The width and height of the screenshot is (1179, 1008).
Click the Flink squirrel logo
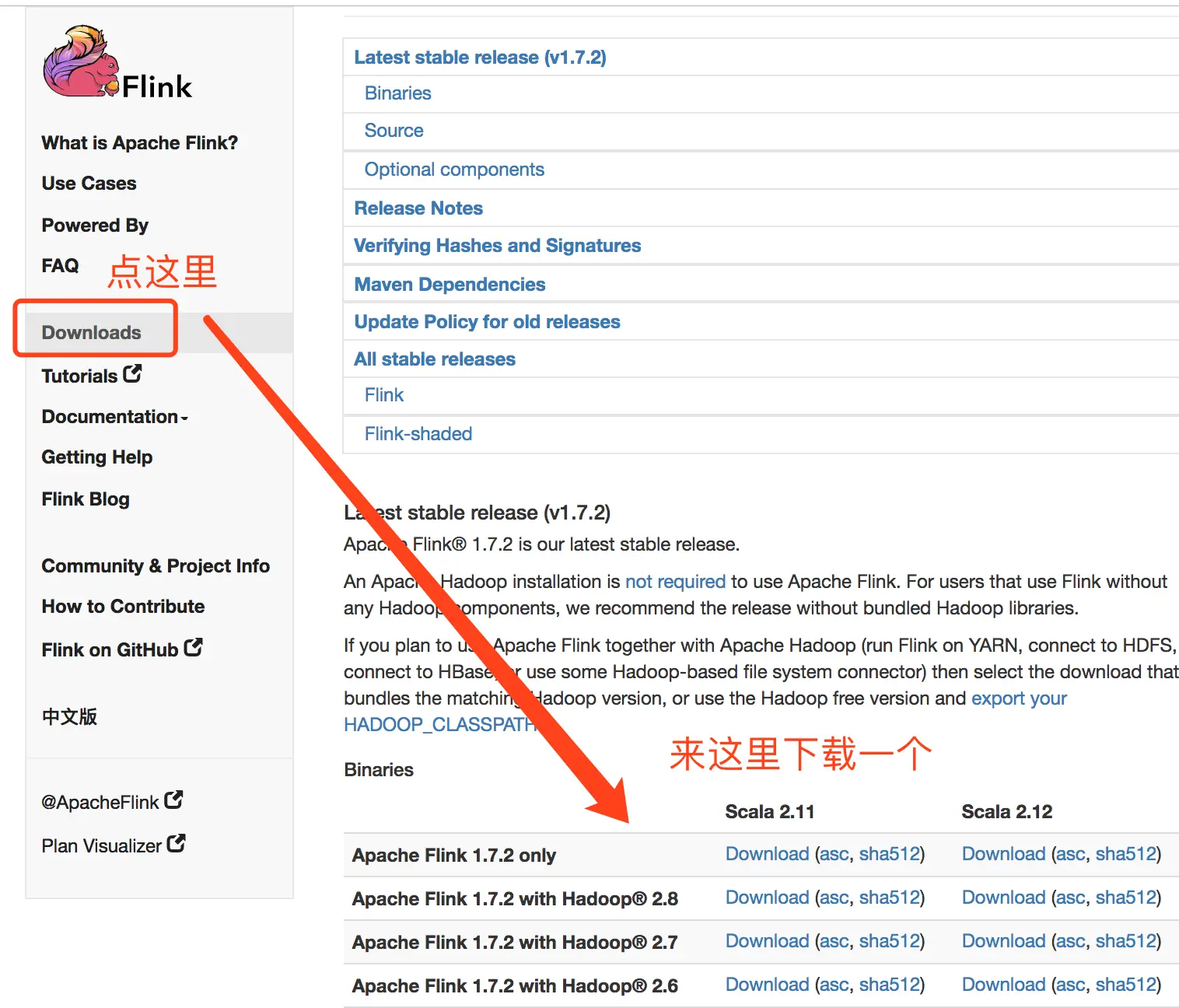(117, 62)
